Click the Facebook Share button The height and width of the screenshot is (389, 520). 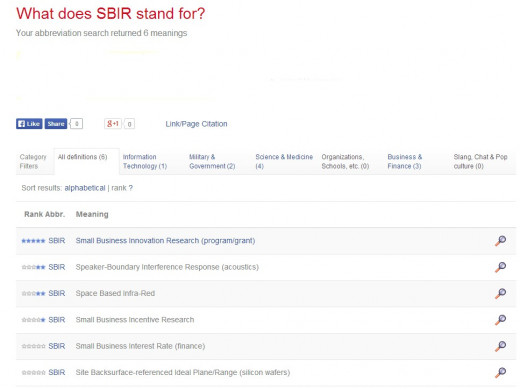[x=56, y=124]
